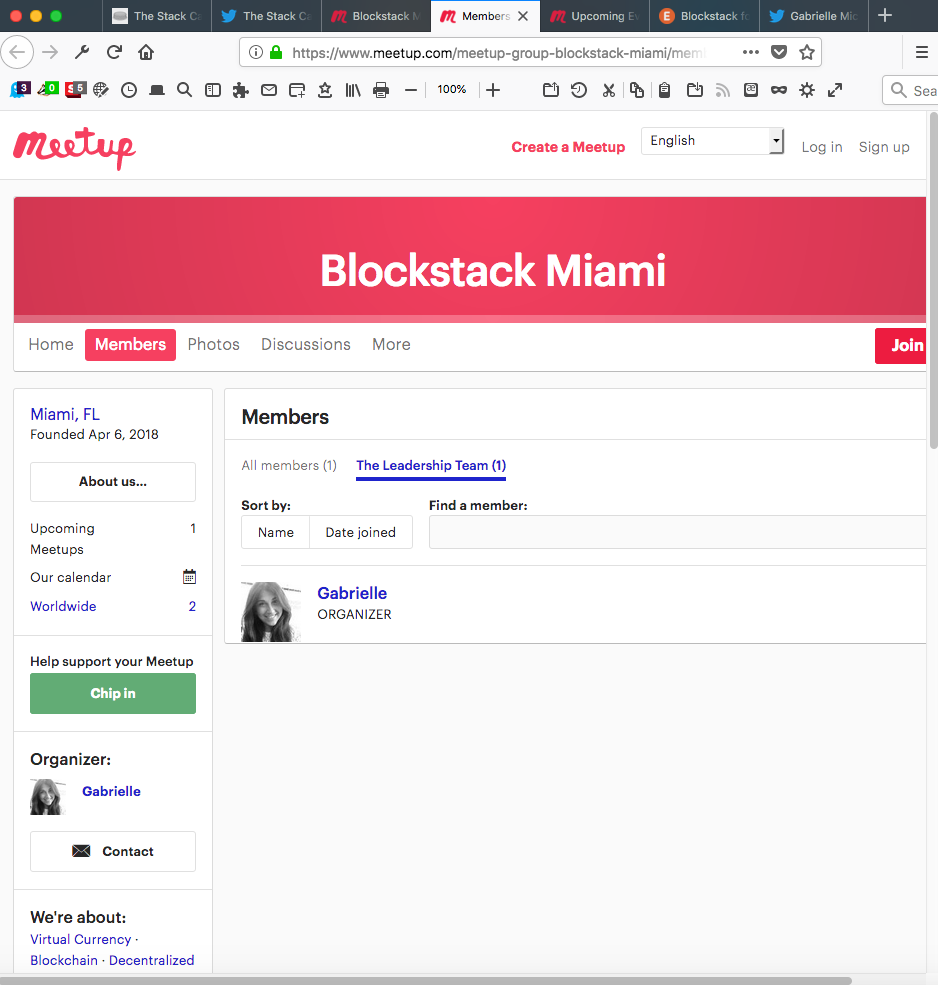Click the green Chip in button
This screenshot has width=938, height=985.
113,694
